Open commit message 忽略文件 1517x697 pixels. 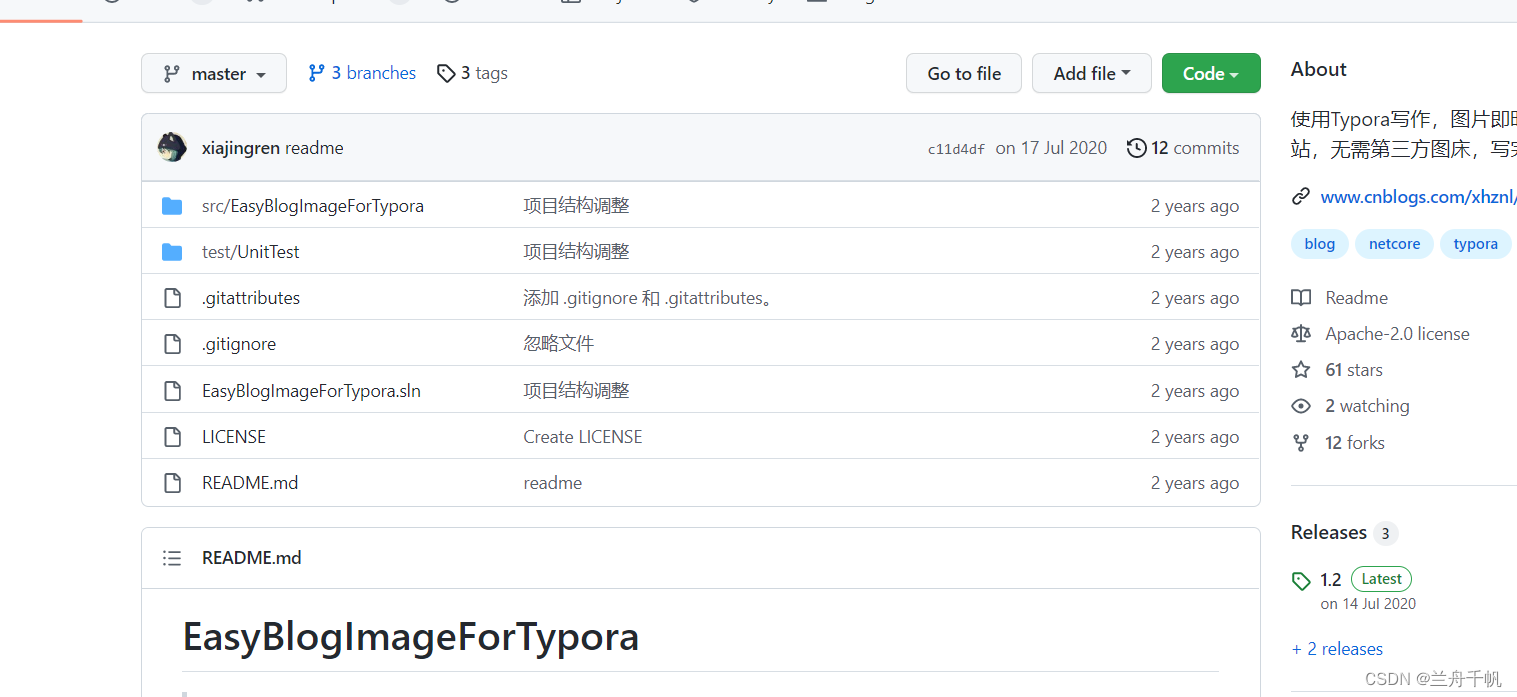[x=558, y=344]
